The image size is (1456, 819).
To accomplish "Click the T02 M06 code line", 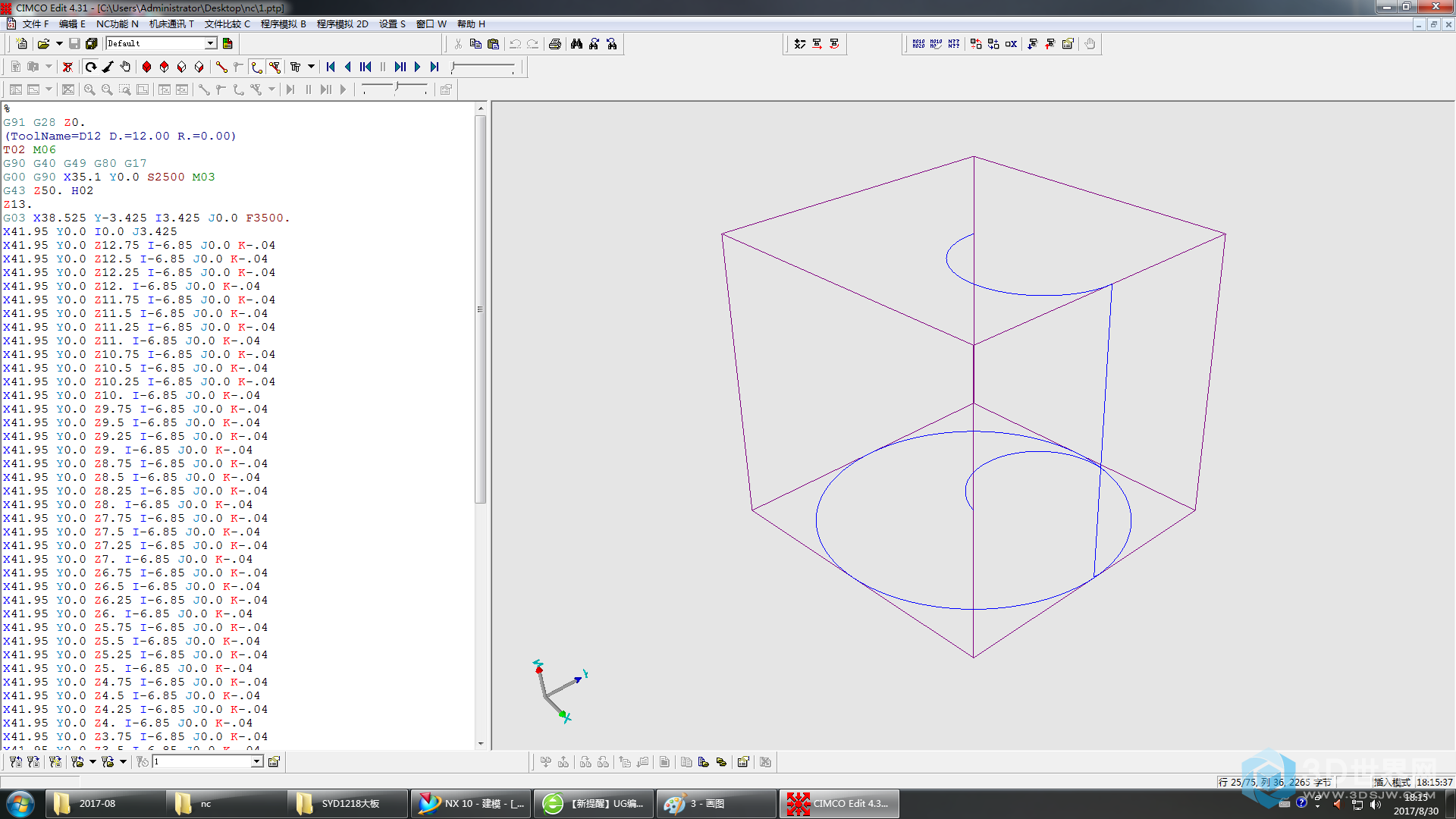I will click(30, 149).
